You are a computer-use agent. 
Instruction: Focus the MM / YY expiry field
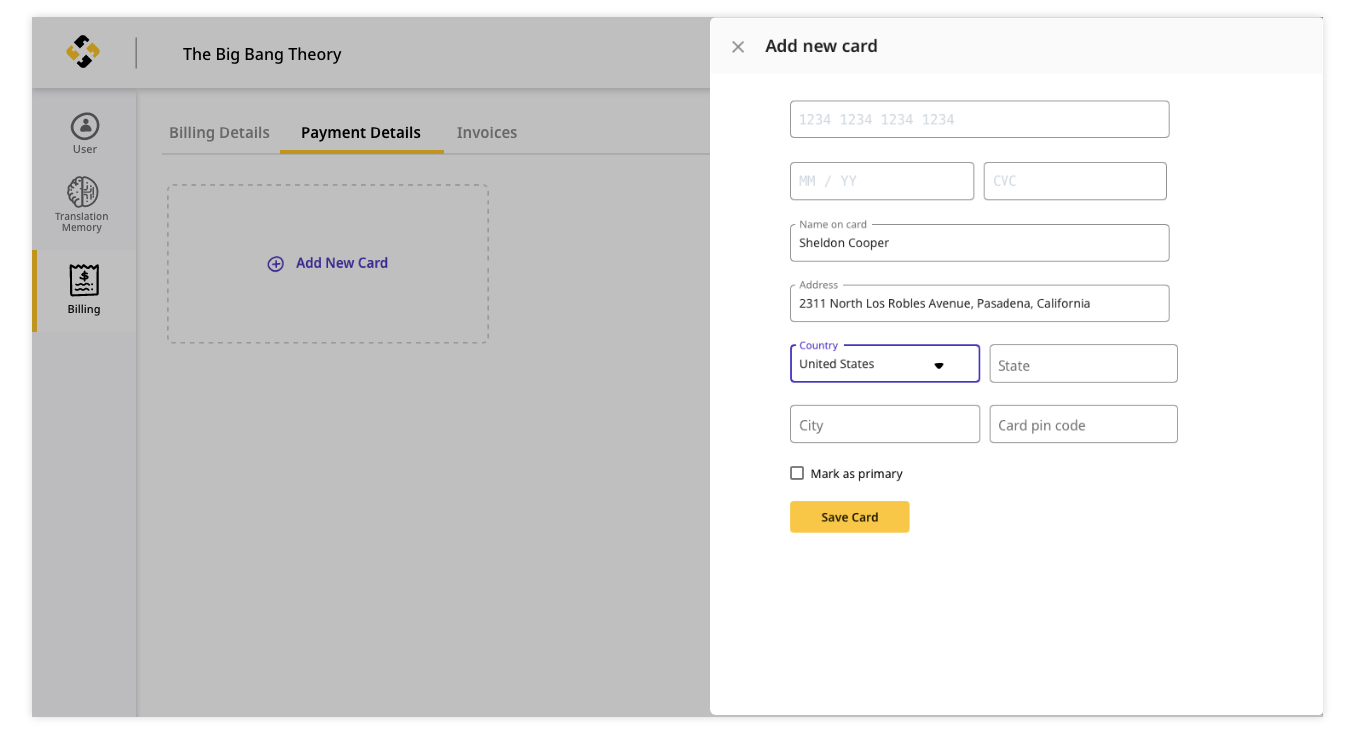[x=881, y=181]
